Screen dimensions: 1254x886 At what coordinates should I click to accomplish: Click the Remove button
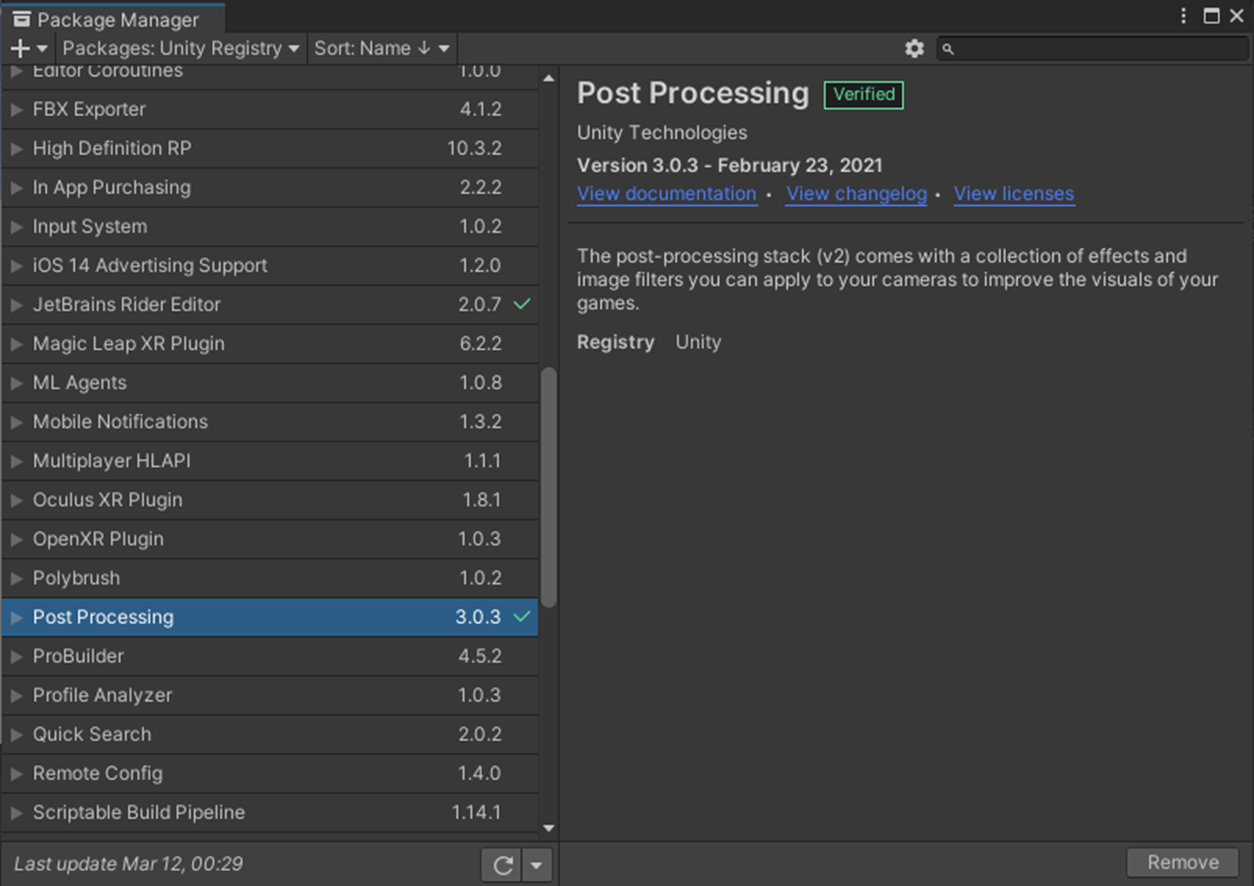click(x=1183, y=862)
